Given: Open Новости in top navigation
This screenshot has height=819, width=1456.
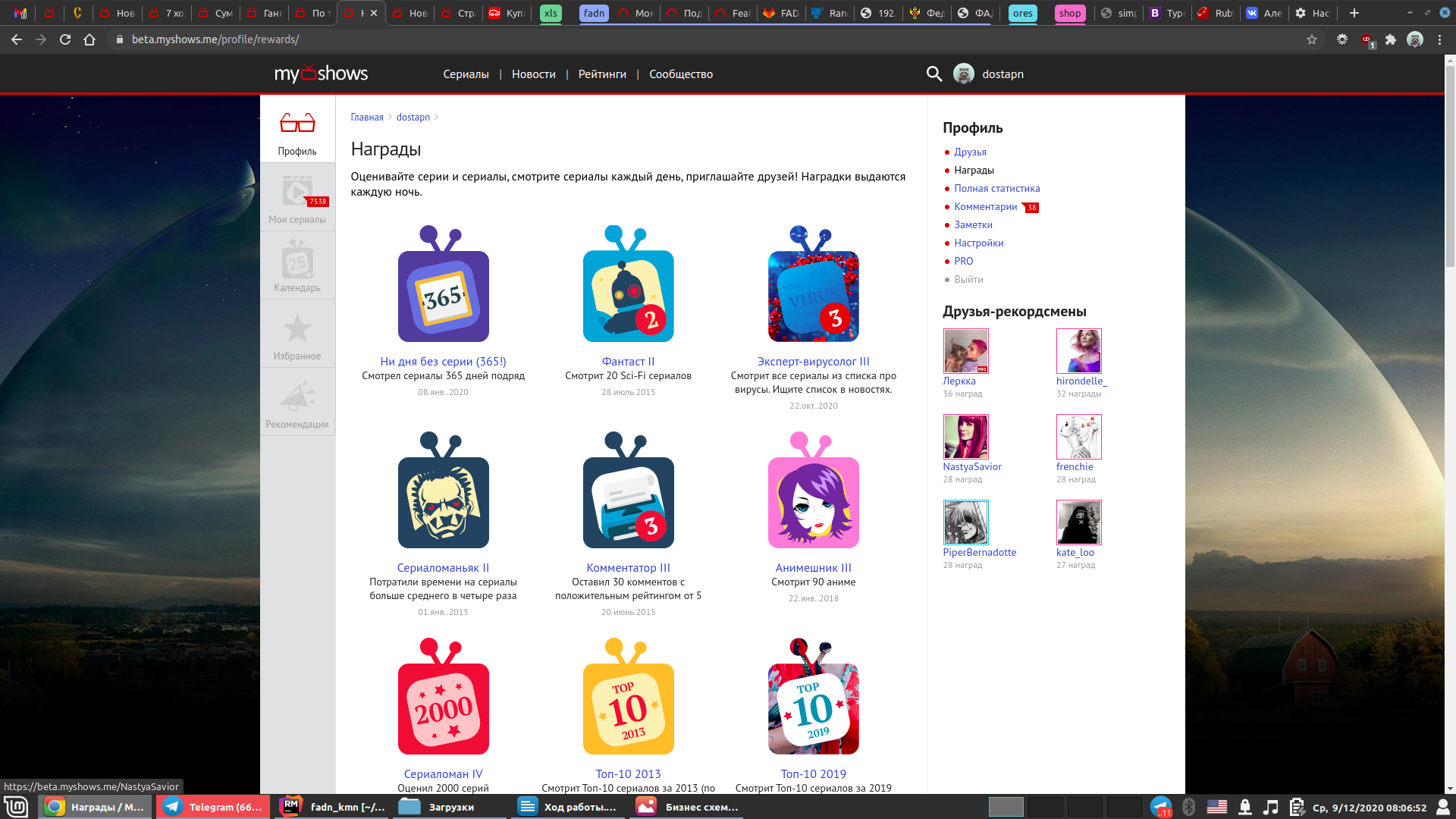Looking at the screenshot, I should click(533, 74).
